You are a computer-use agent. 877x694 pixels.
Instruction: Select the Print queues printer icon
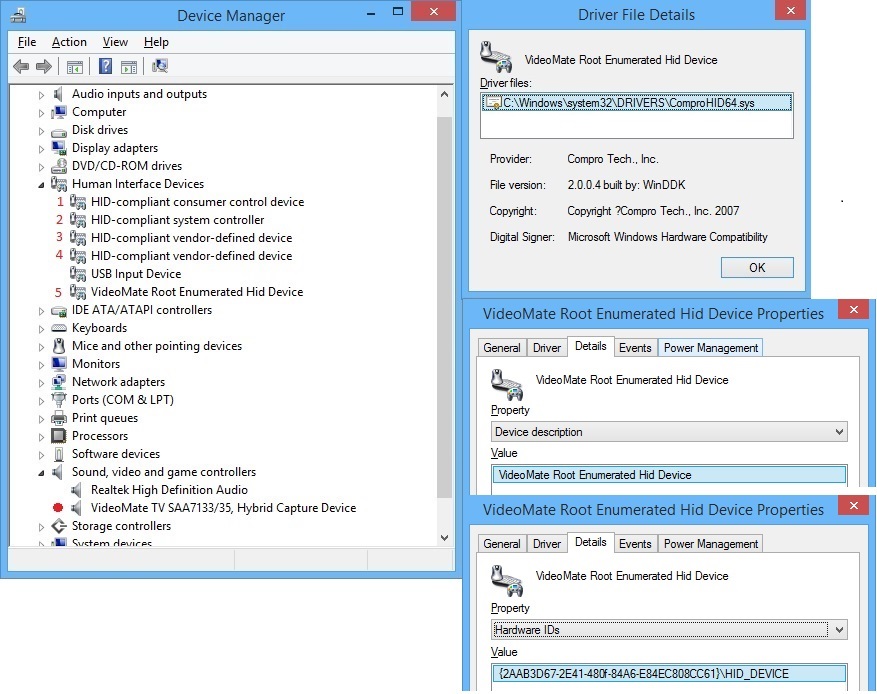click(x=59, y=418)
